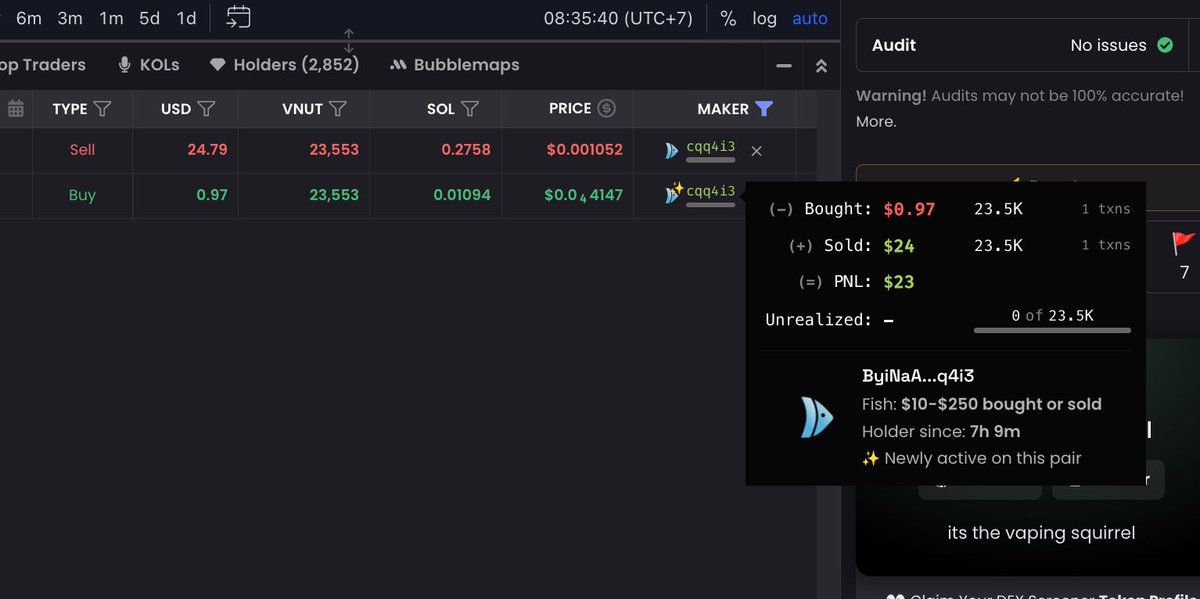
Task: Select the 1m timeframe
Action: coord(110,18)
